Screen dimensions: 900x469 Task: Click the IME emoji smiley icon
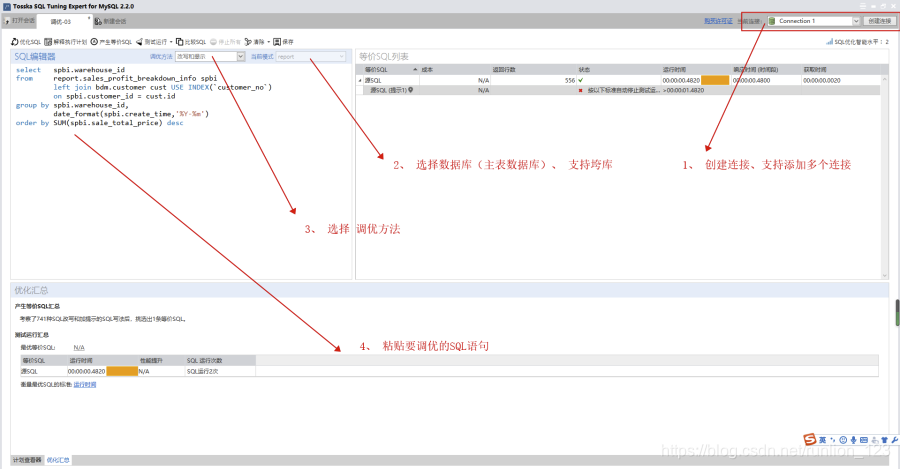coord(843,440)
